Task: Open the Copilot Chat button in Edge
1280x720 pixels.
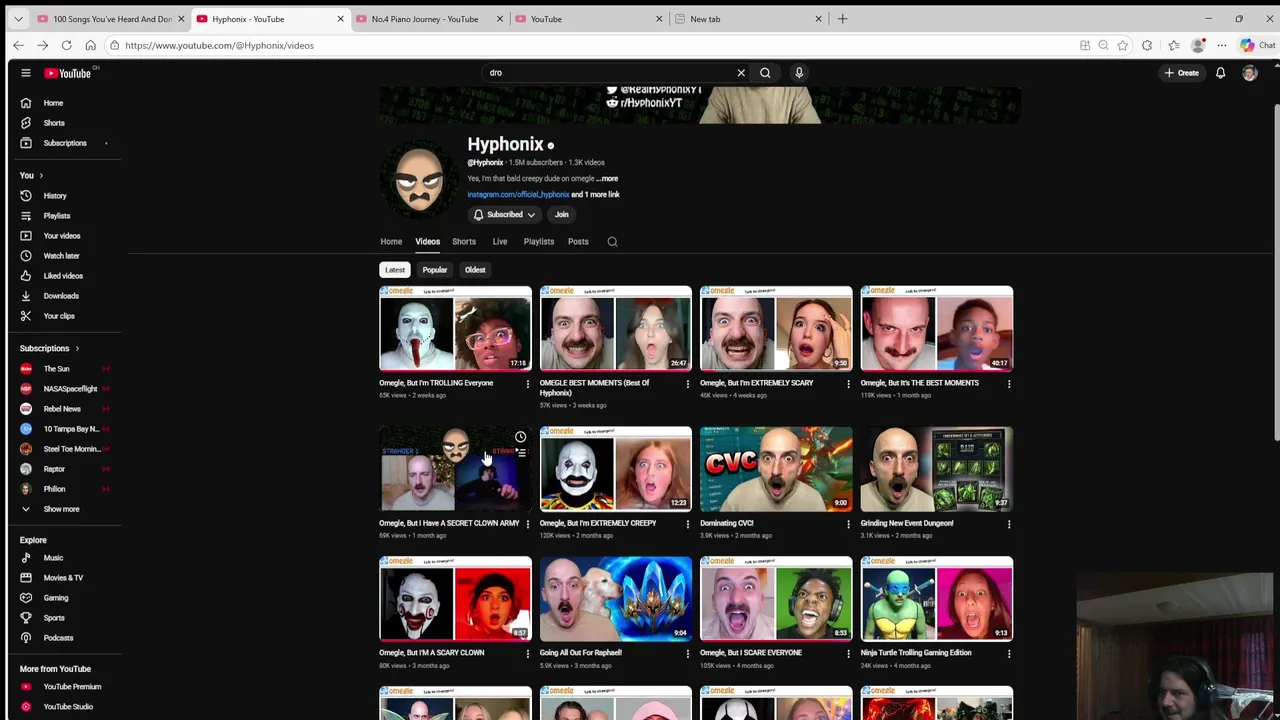Action: point(1257,45)
